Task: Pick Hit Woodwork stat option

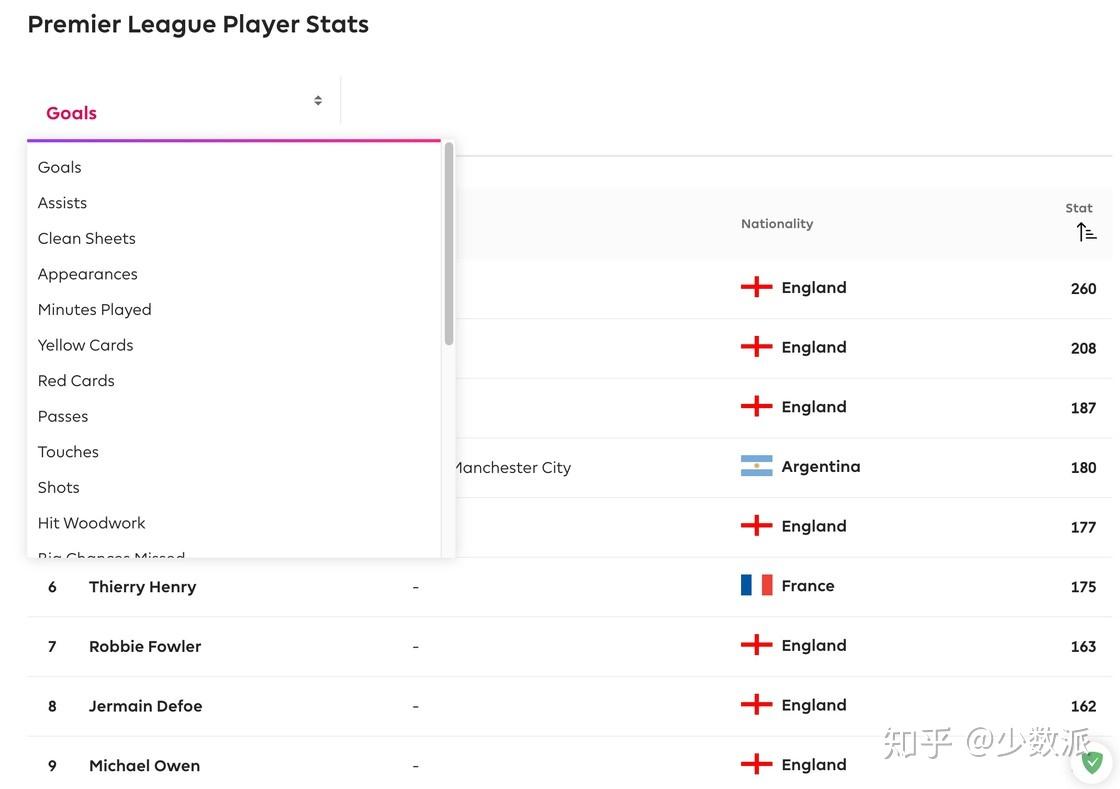Action: [x=91, y=523]
